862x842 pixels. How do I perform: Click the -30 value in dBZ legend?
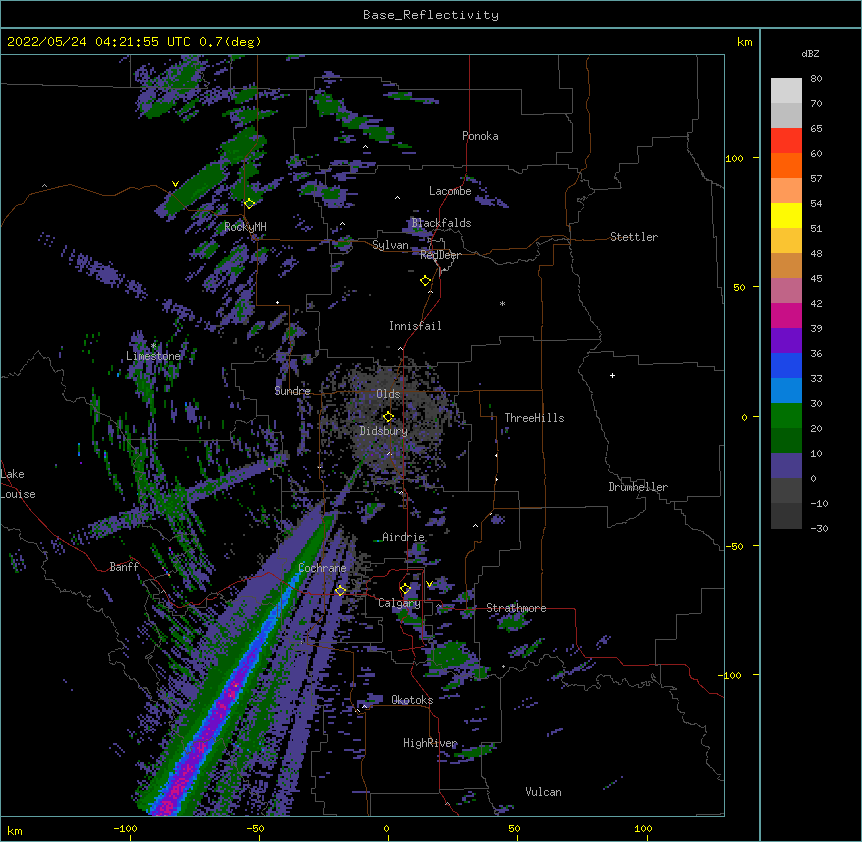(819, 529)
